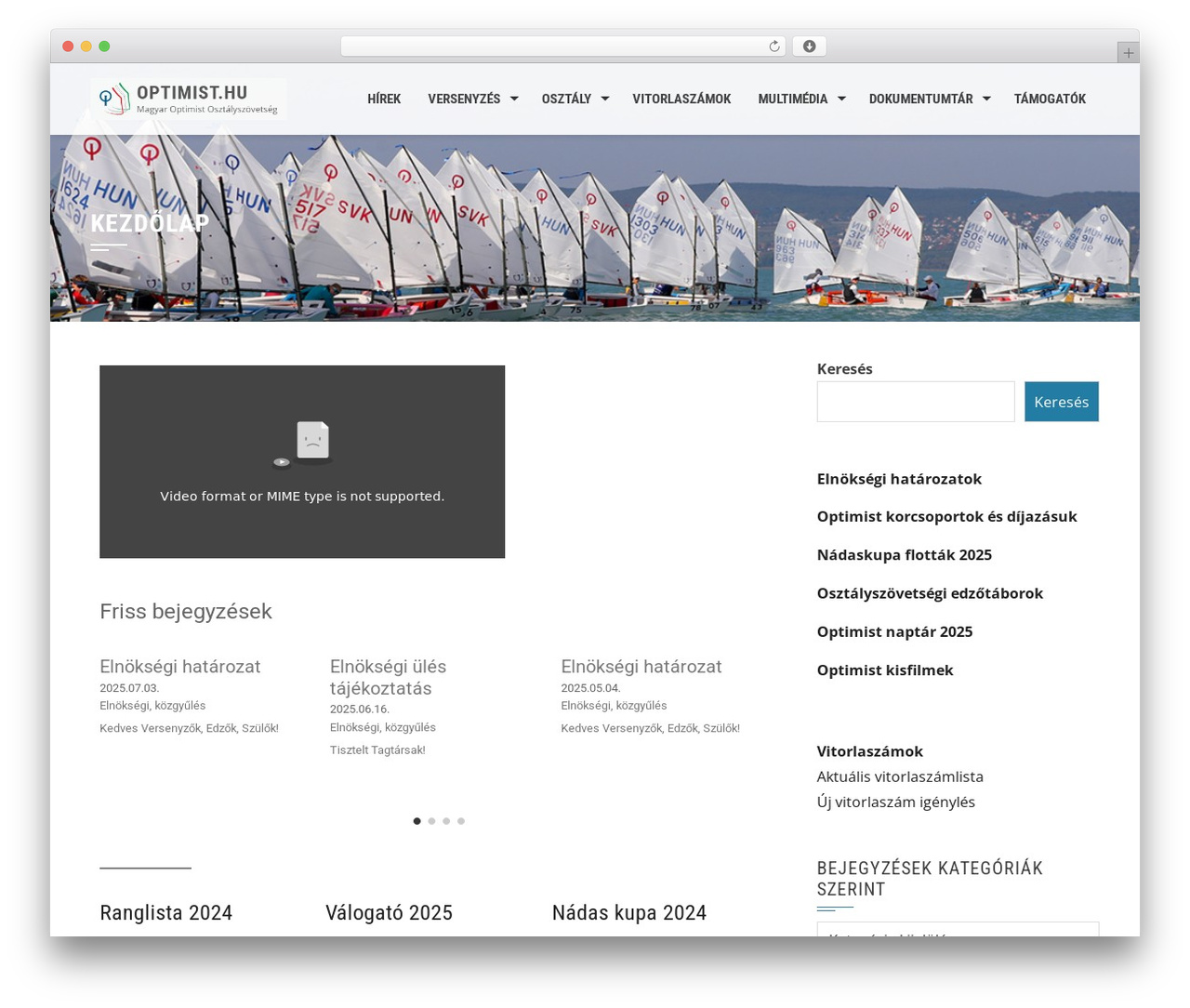This screenshot has width=1190, height=1008.
Task: Click the sailboats header banner image
Action: (595, 228)
